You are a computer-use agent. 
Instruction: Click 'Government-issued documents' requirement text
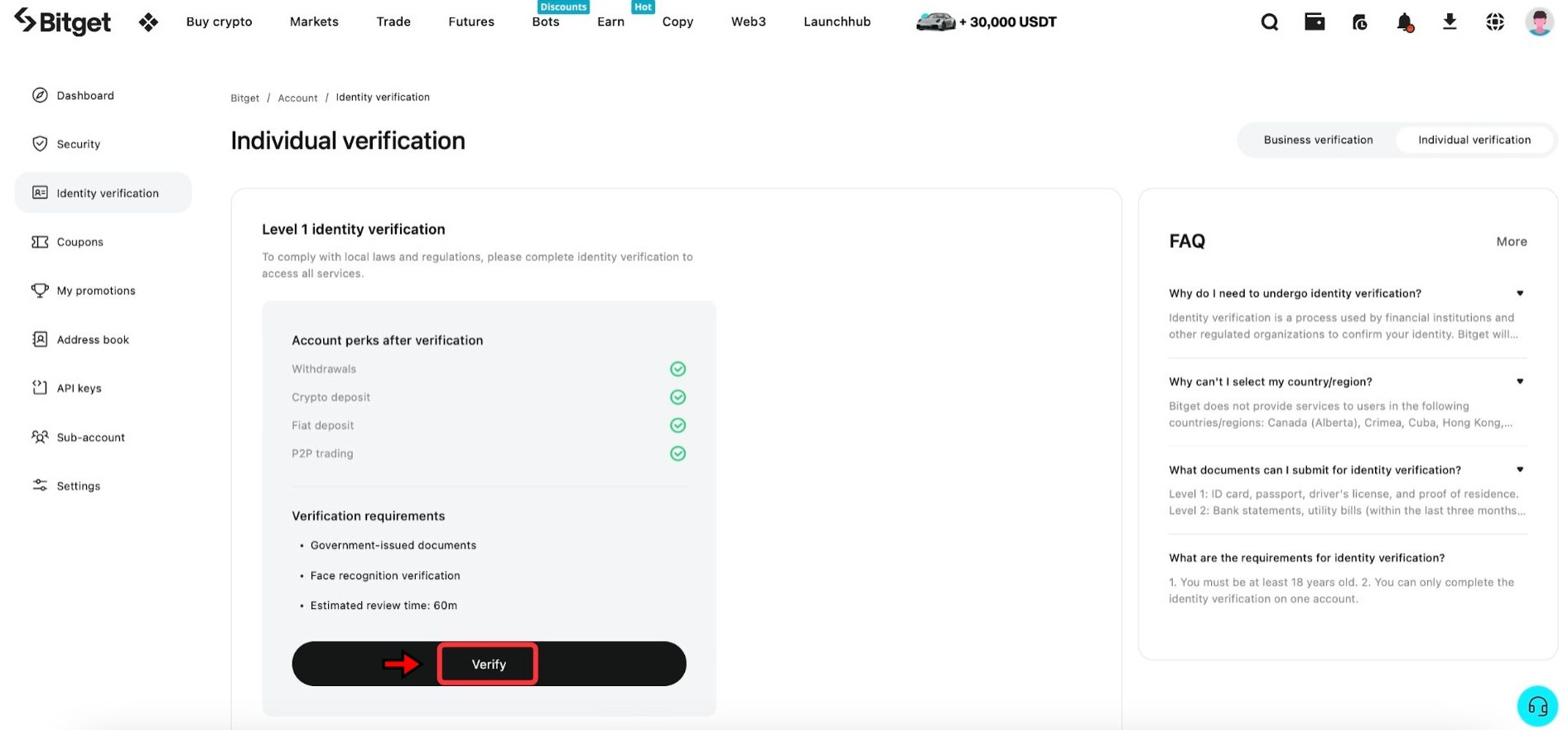(393, 545)
